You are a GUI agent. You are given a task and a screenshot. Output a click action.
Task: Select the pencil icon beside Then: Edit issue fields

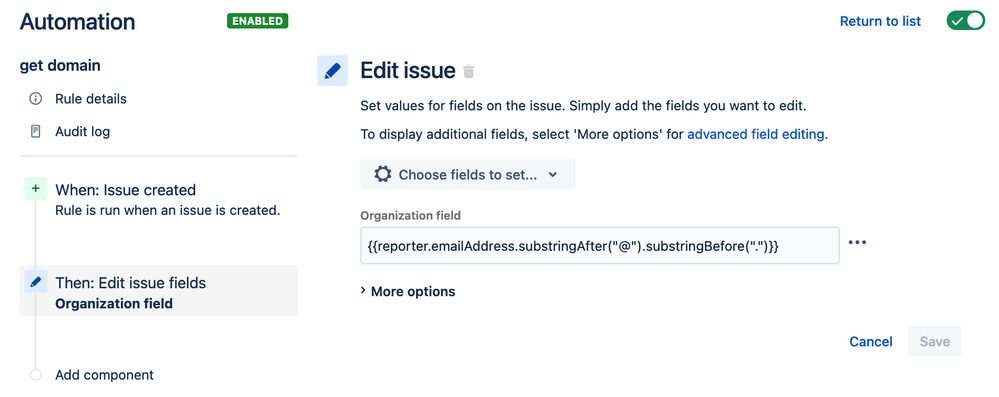coord(36,281)
